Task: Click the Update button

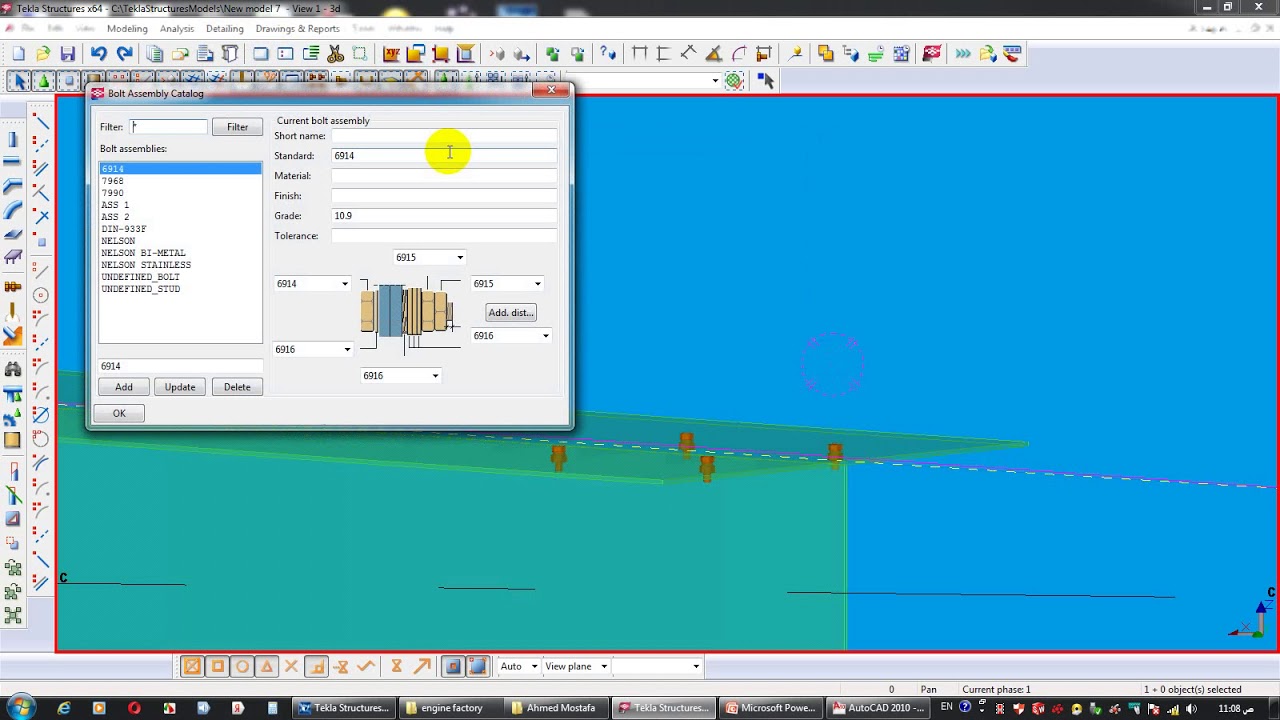Action: point(180,387)
